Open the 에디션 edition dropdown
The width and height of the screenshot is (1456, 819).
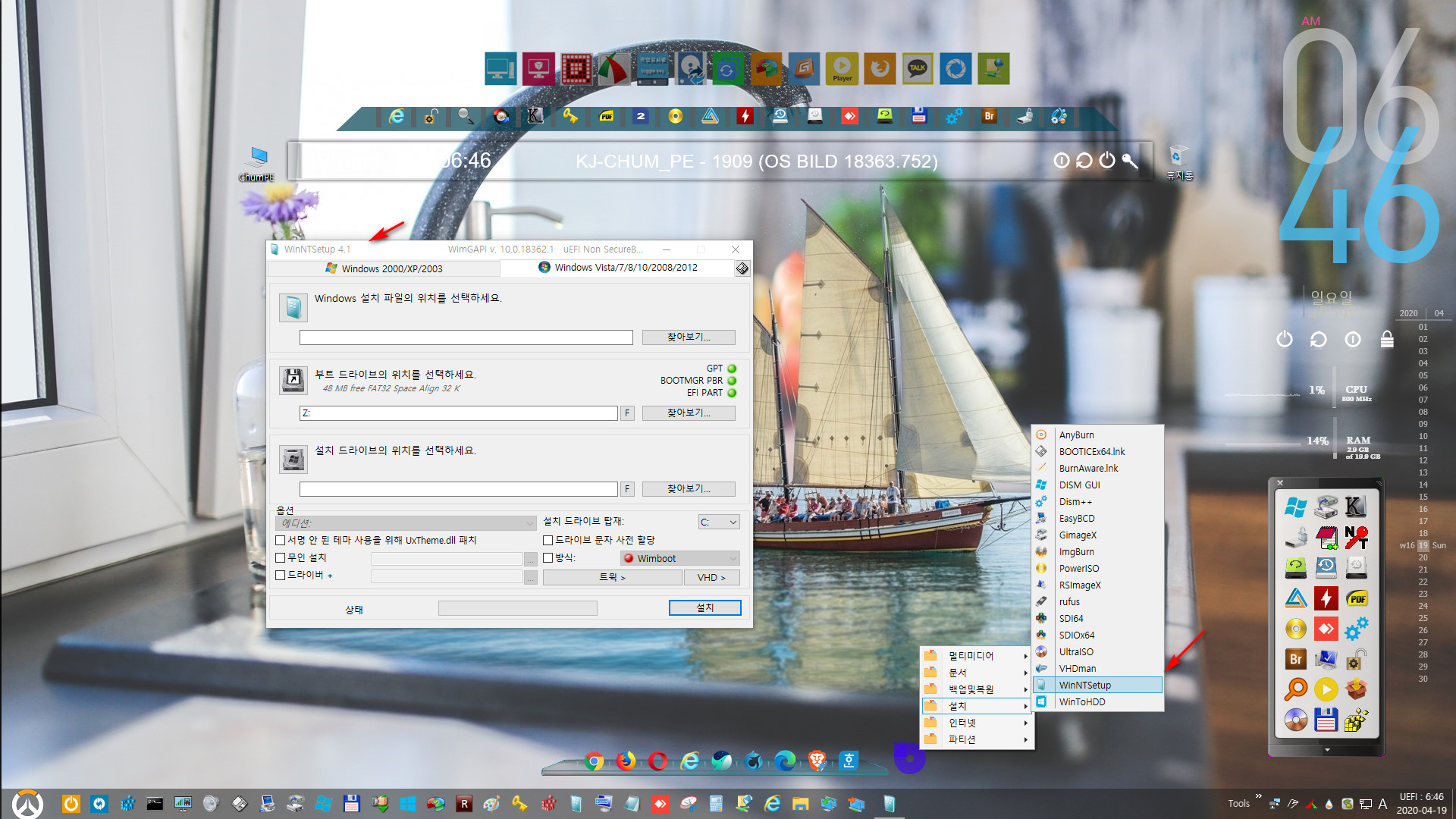(406, 523)
